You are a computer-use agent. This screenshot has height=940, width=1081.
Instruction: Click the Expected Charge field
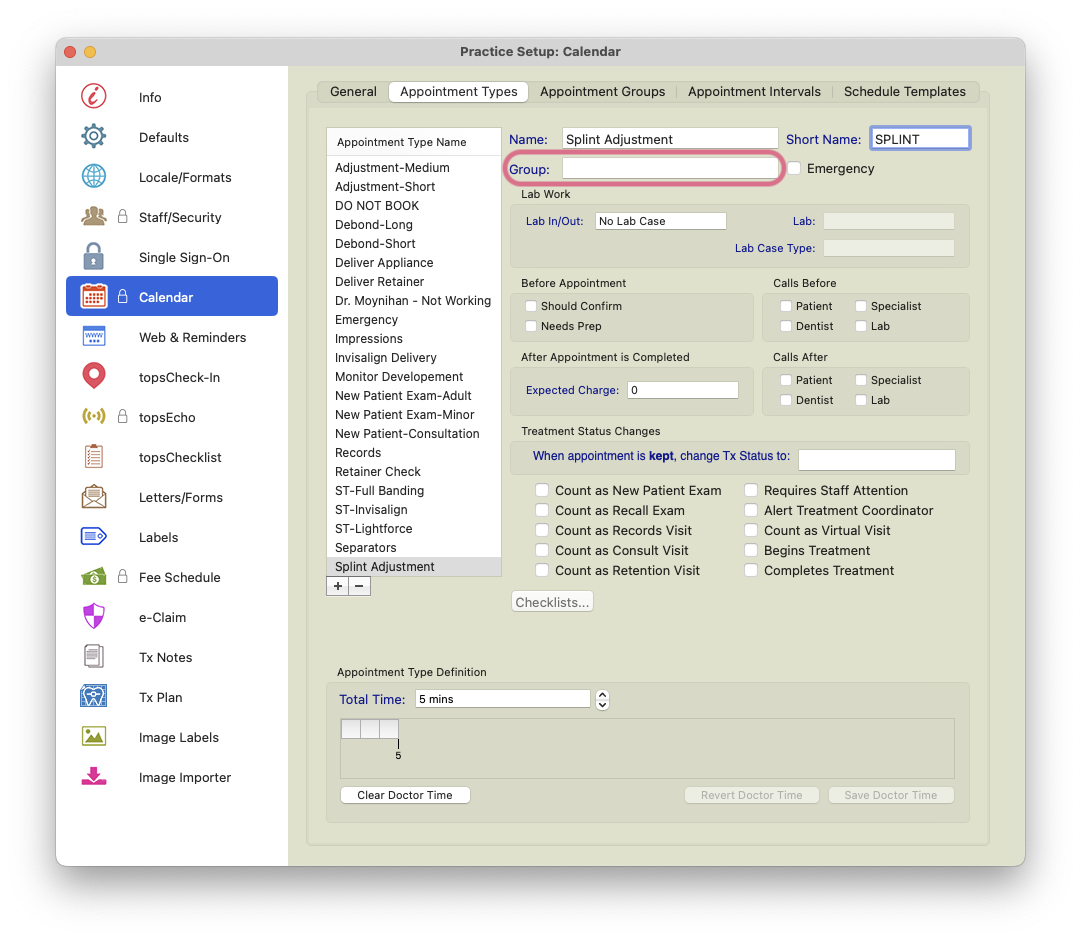(x=683, y=390)
